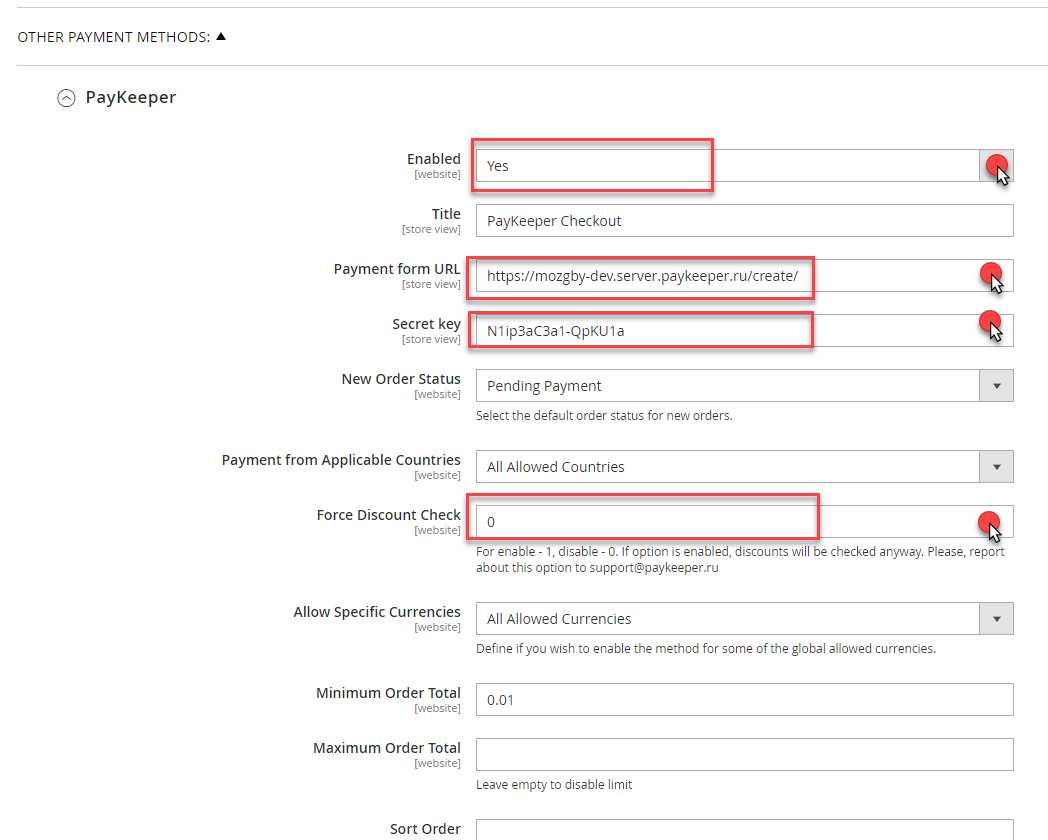This screenshot has width=1048, height=840.
Task: Click the Secret key value field
Action: 640,331
